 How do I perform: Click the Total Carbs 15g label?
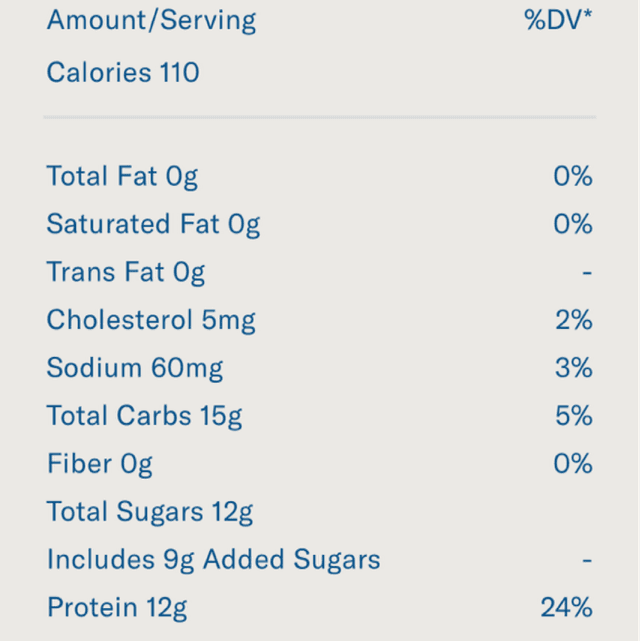point(144,416)
